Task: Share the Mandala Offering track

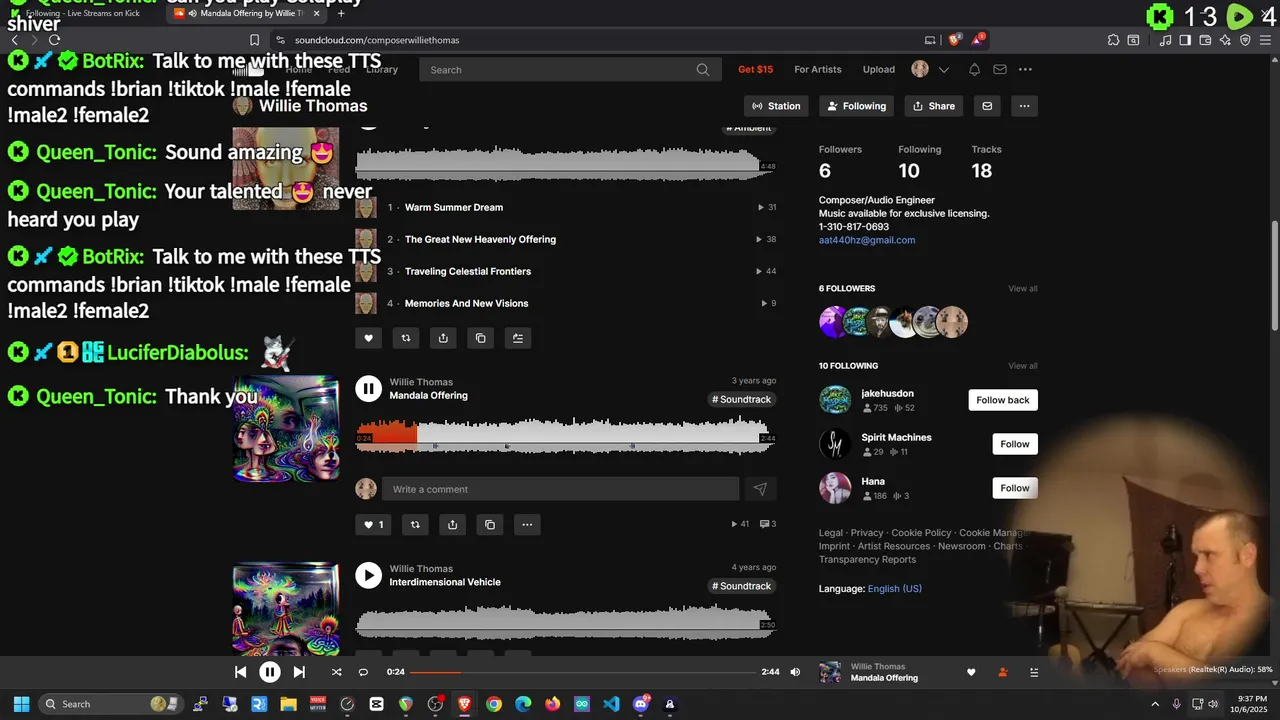Action: coord(452,524)
